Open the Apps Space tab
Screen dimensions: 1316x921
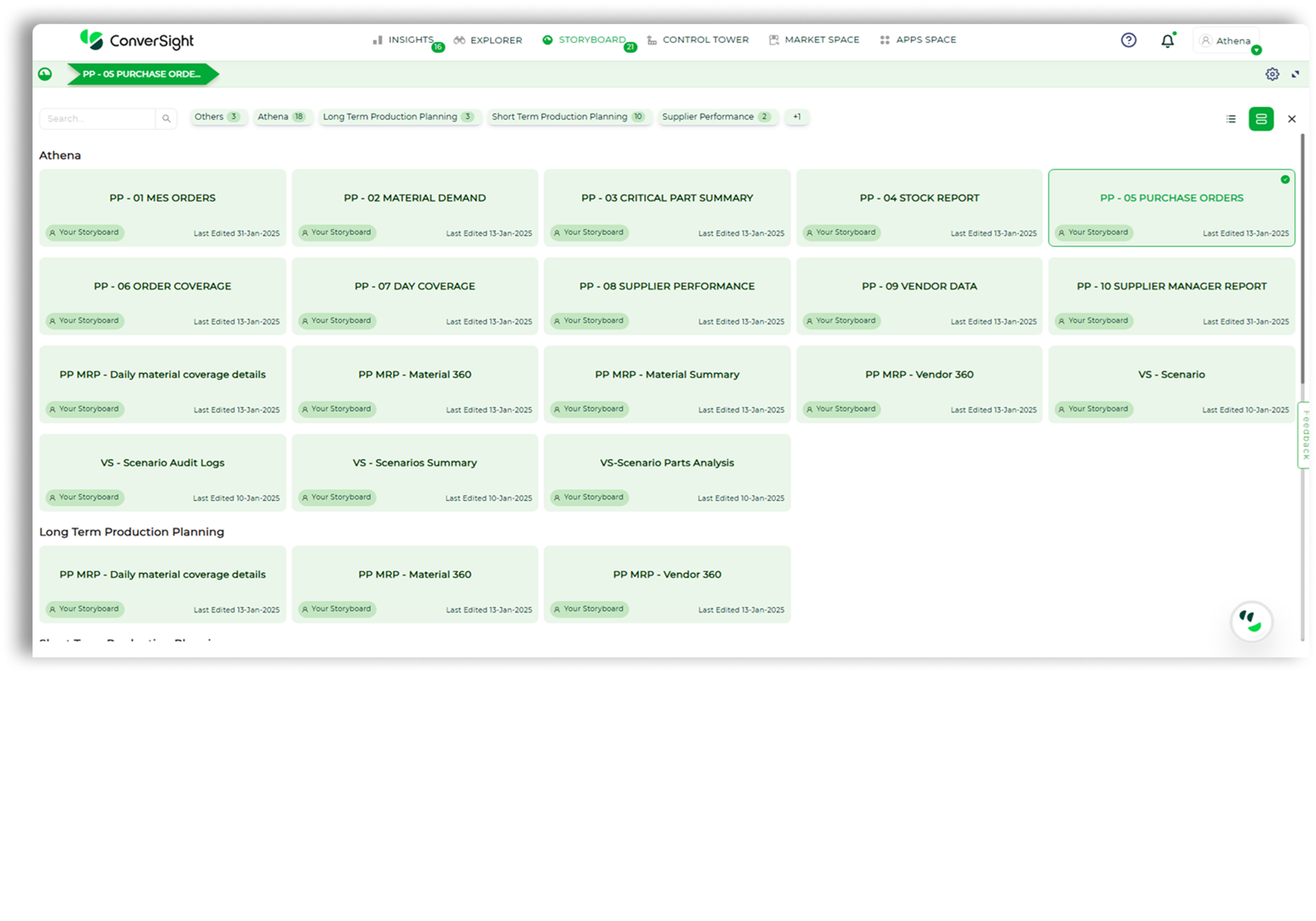tap(918, 40)
